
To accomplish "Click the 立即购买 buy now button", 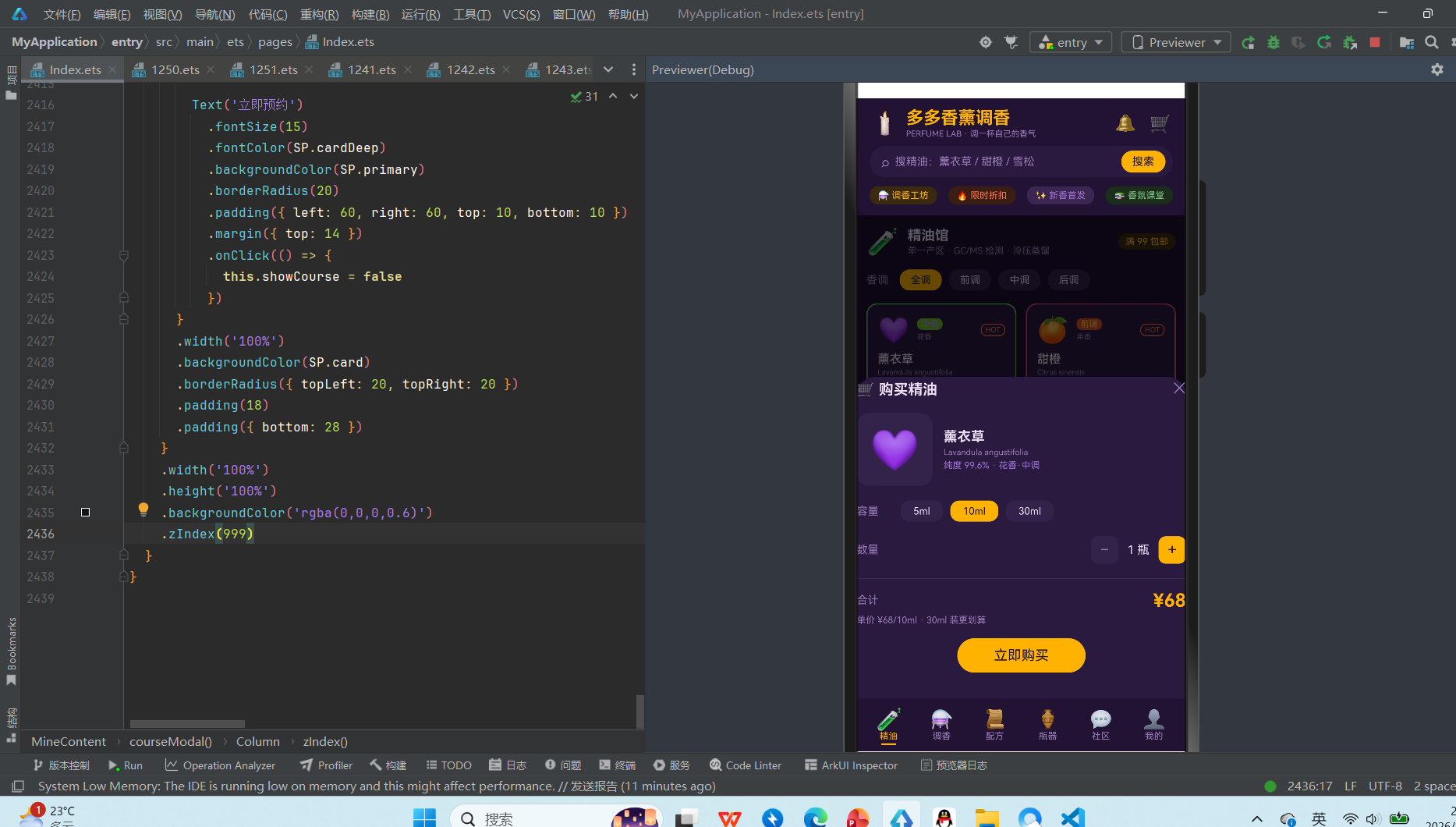I will coord(1021,655).
